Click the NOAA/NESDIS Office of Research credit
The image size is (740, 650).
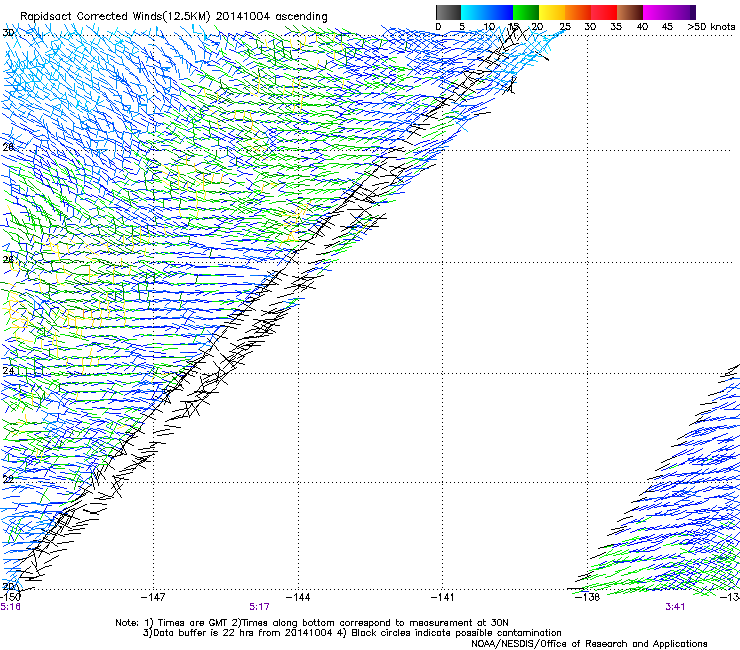pos(589,644)
